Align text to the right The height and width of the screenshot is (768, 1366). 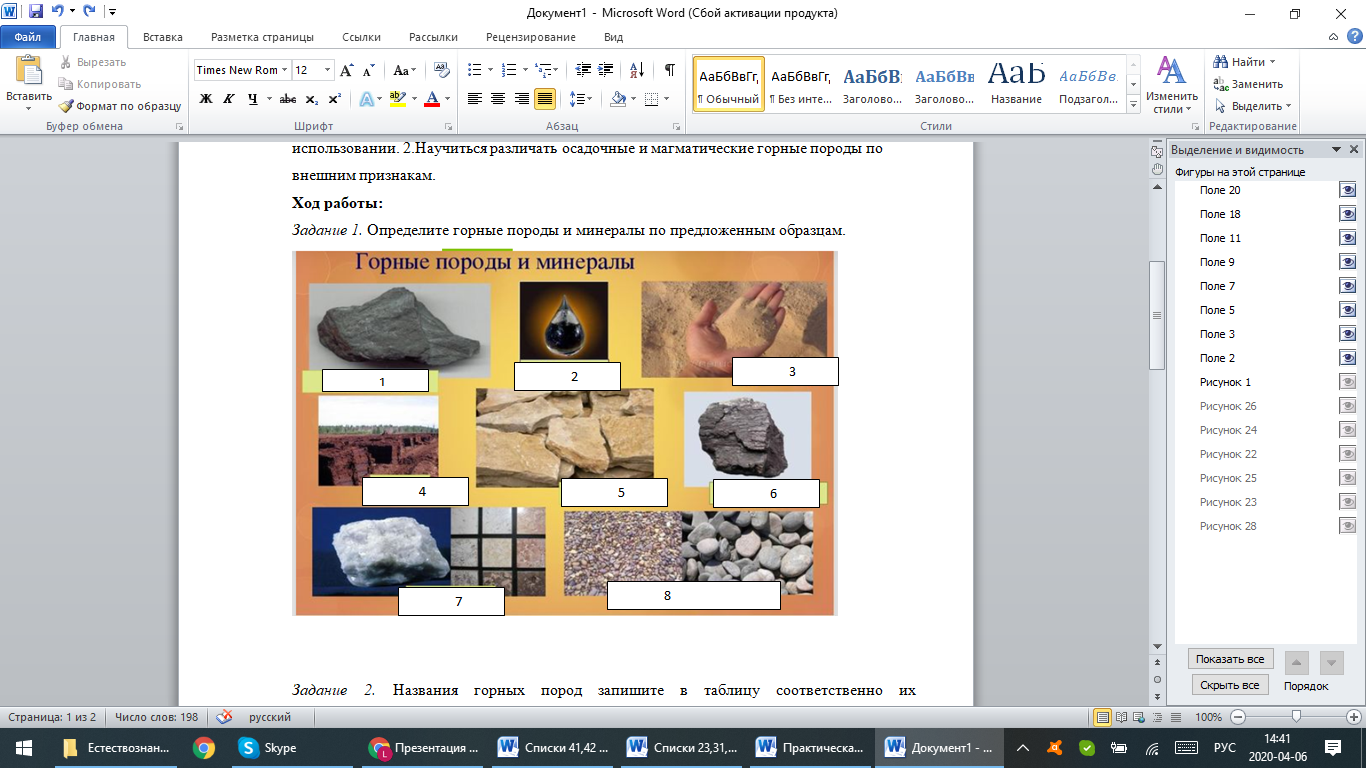point(522,98)
